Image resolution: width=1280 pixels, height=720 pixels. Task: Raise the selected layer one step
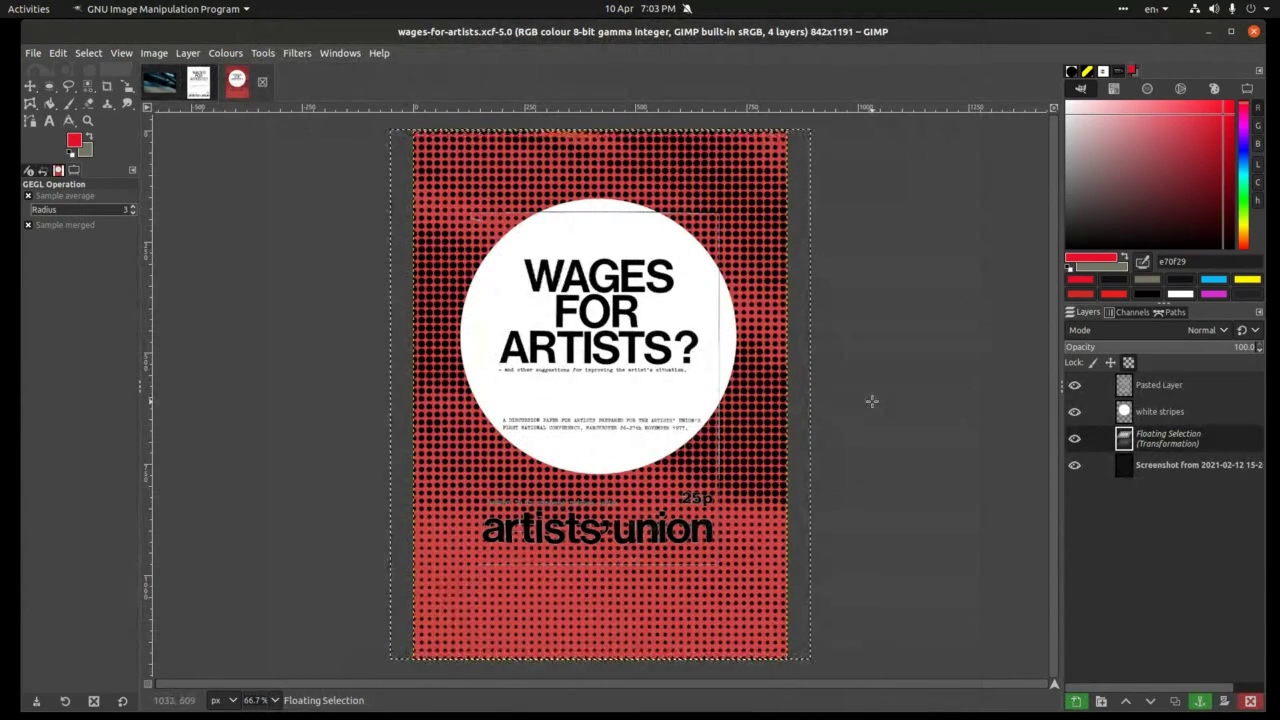[1125, 702]
